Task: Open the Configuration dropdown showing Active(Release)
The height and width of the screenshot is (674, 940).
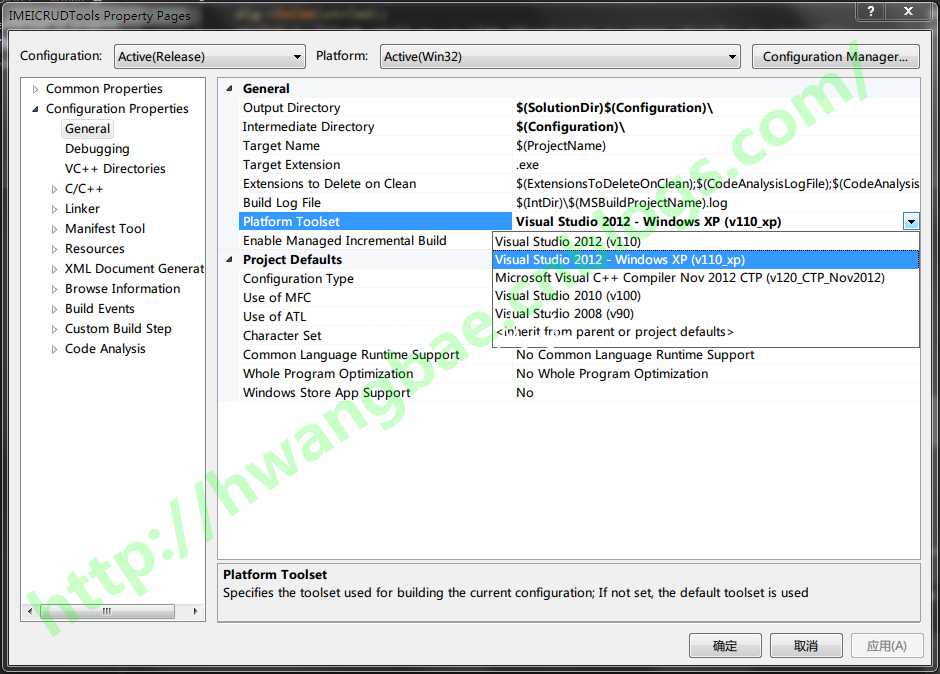Action: [x=209, y=56]
